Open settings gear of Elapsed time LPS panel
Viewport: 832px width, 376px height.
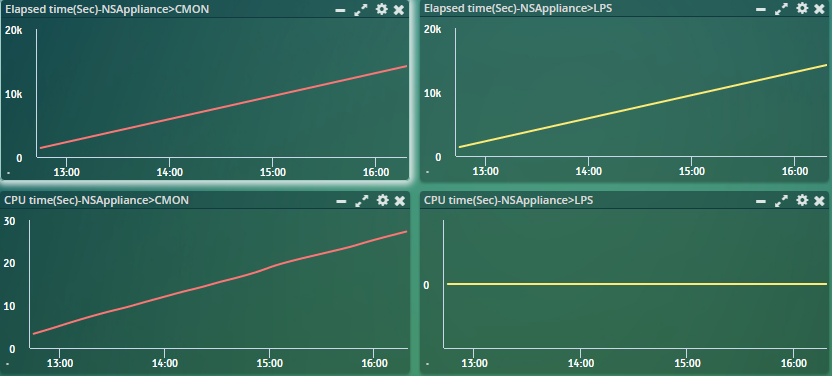point(802,8)
